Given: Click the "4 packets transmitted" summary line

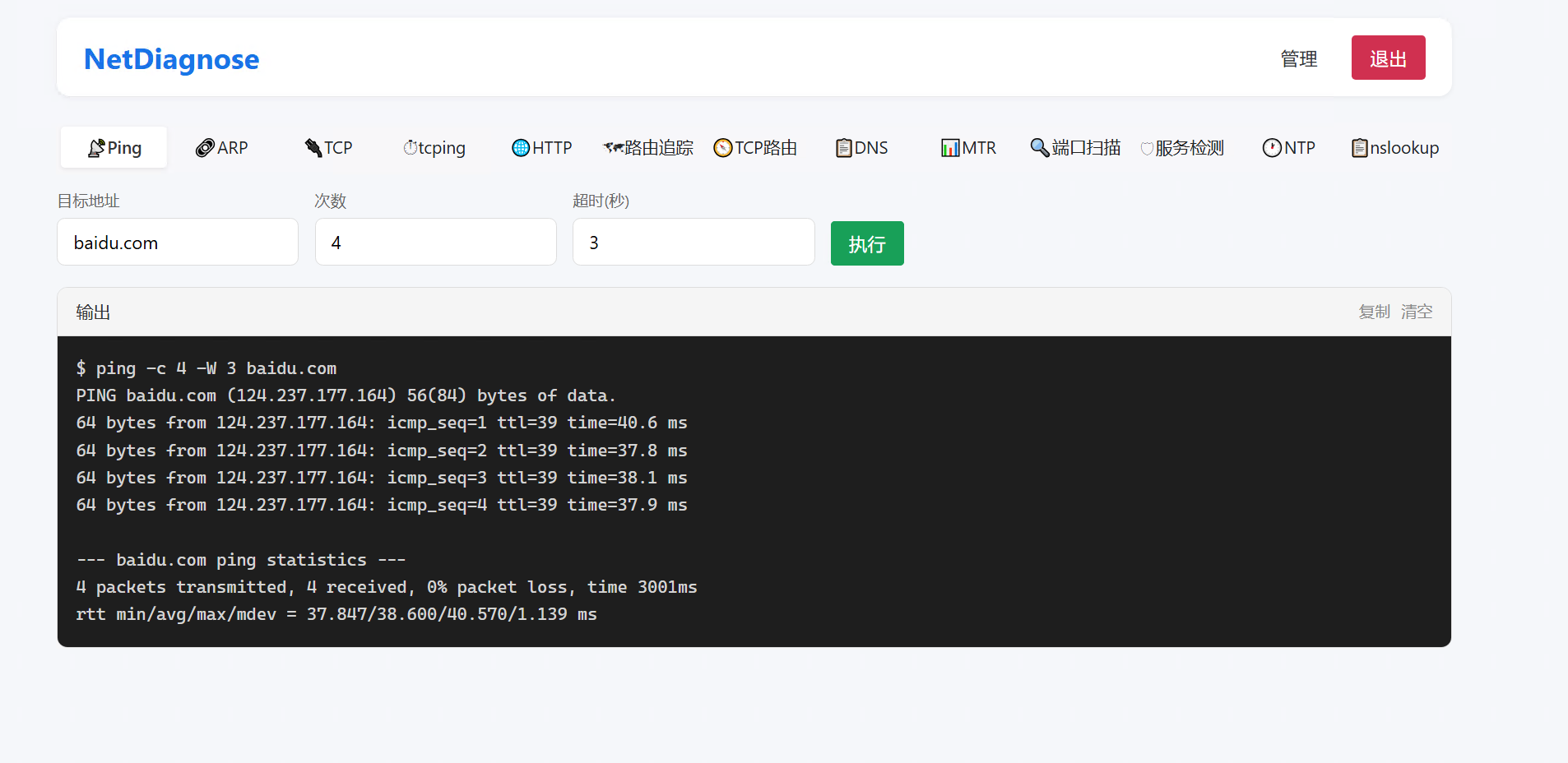Looking at the screenshot, I should pyautogui.click(x=387, y=587).
